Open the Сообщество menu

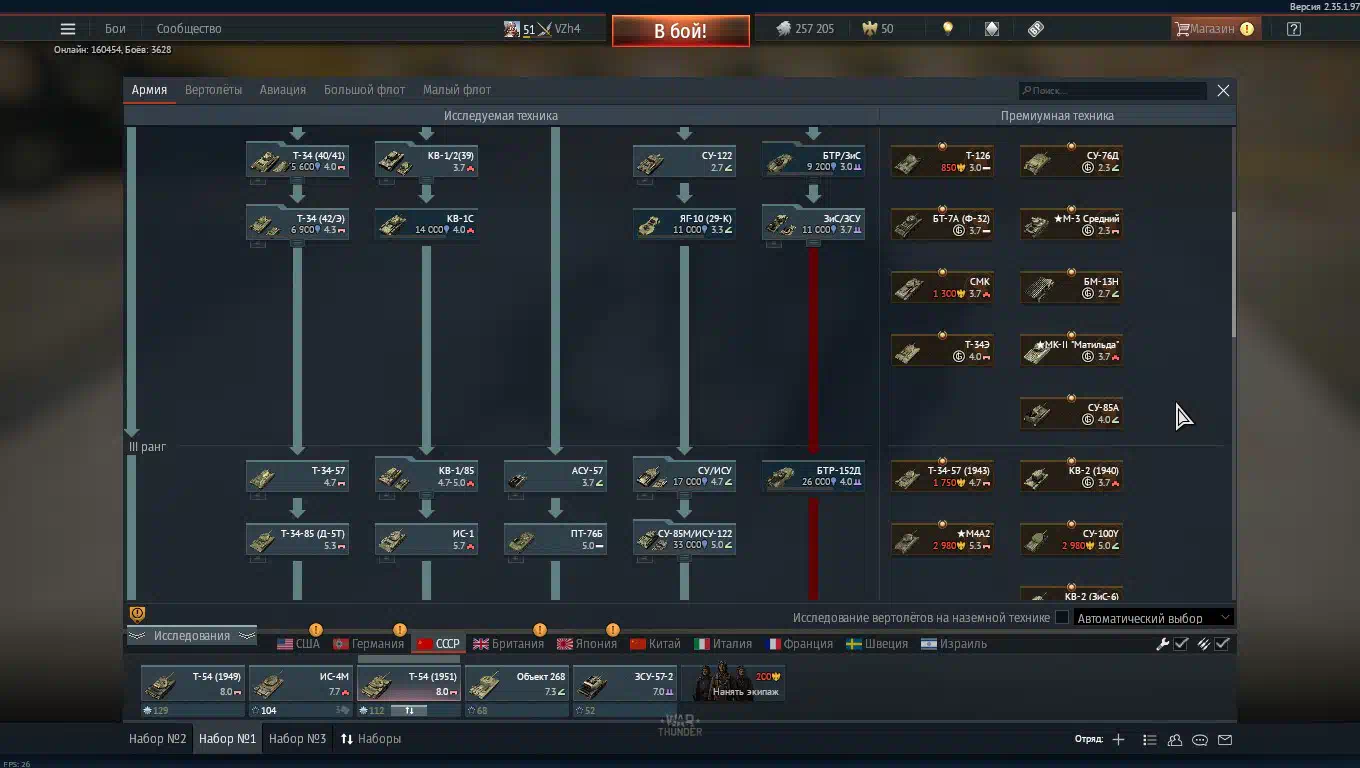click(x=189, y=29)
